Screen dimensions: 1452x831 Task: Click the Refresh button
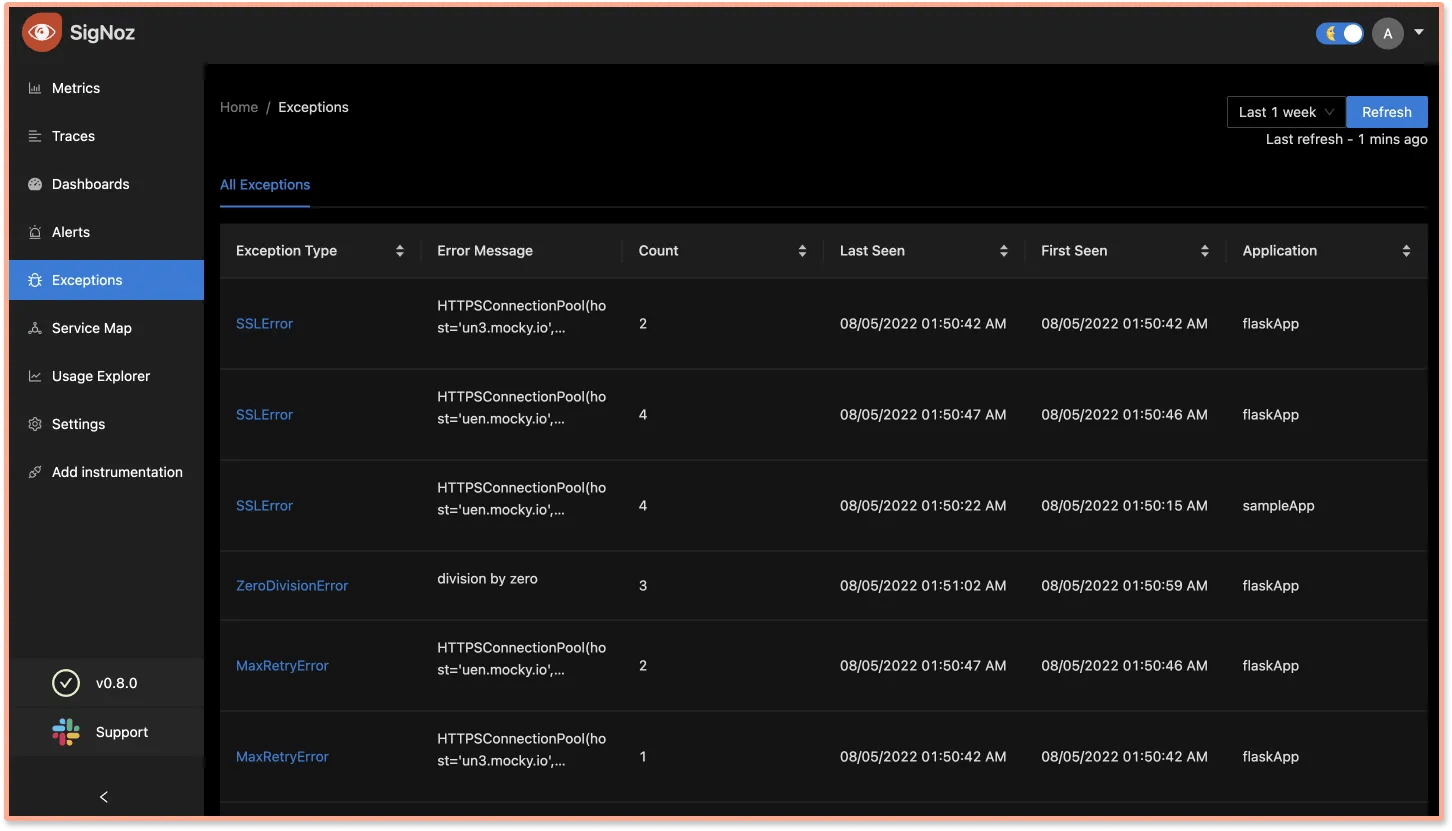[x=1387, y=111]
